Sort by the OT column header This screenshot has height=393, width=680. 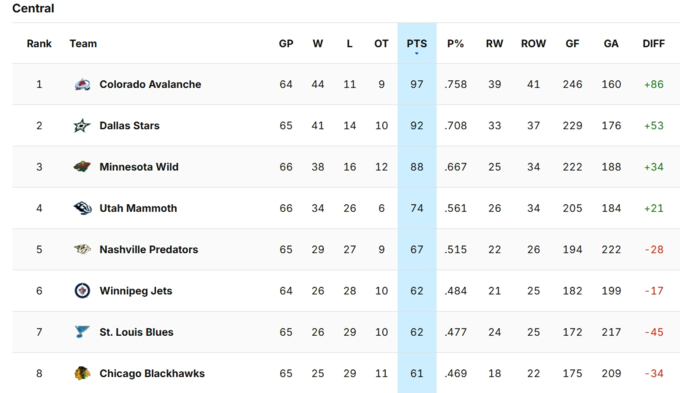381,44
